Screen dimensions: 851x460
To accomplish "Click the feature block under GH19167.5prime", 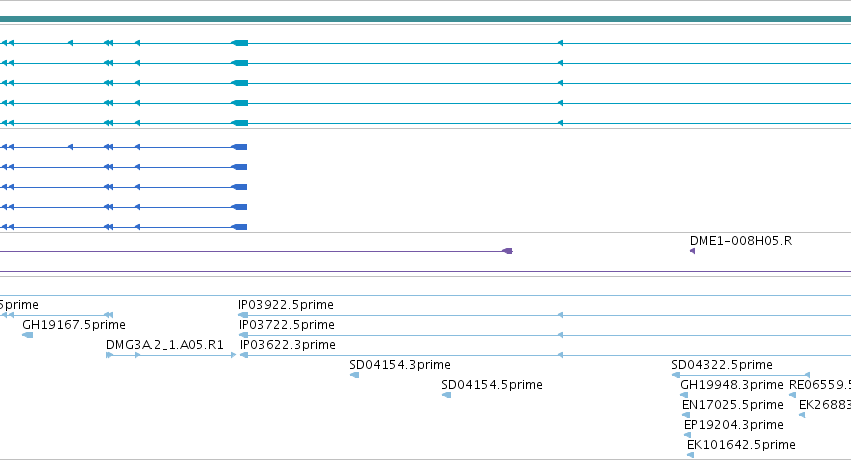I will [x=28, y=335].
